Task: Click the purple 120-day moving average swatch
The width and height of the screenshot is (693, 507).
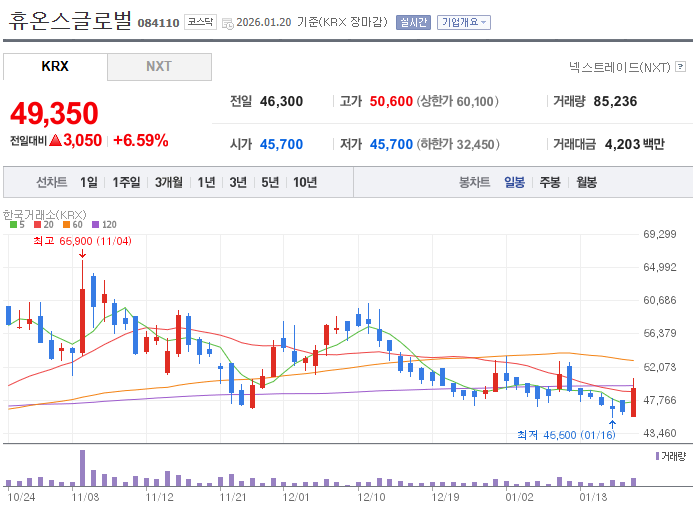Action: (95, 225)
